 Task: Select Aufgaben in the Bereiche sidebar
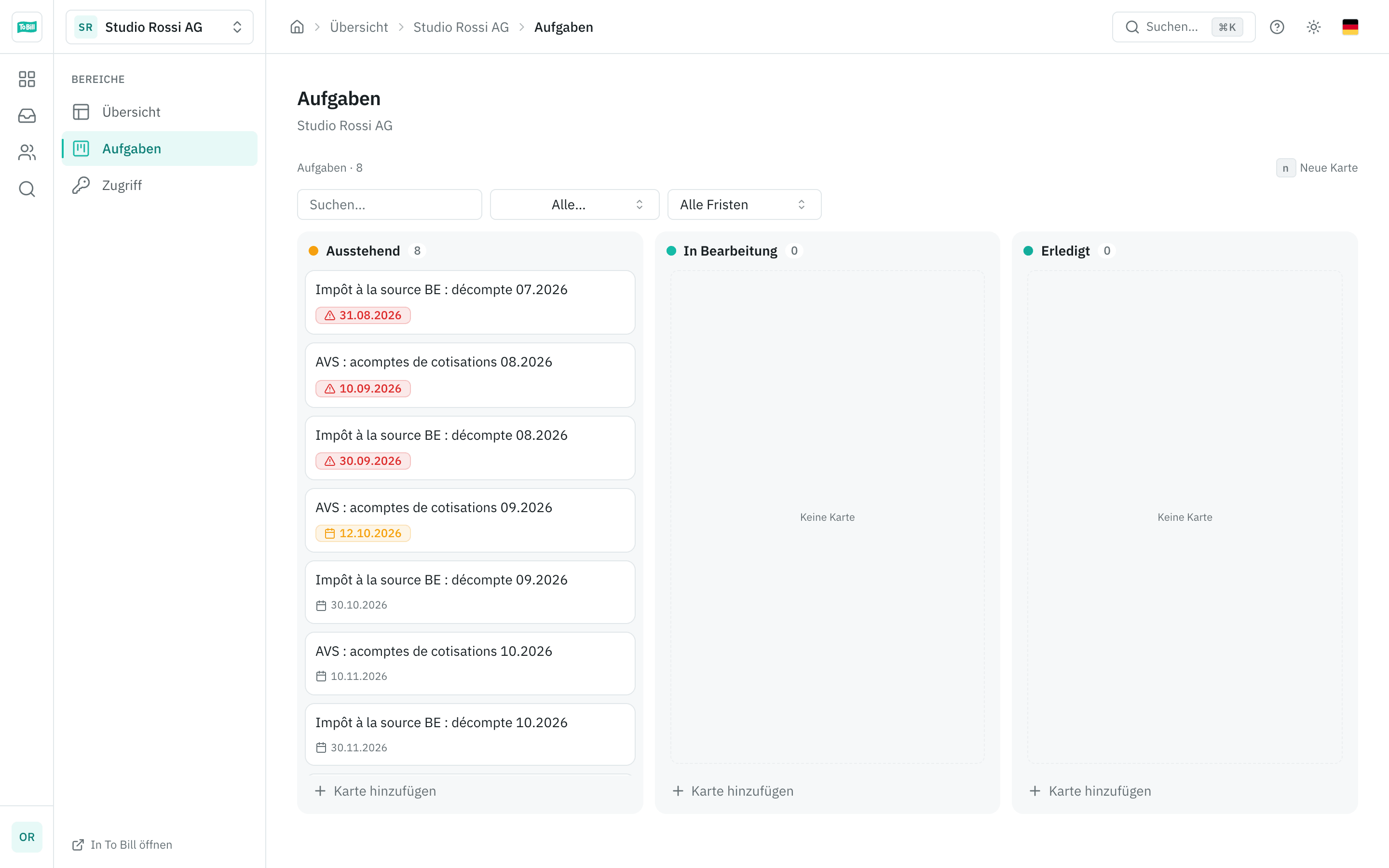pyautogui.click(x=160, y=149)
